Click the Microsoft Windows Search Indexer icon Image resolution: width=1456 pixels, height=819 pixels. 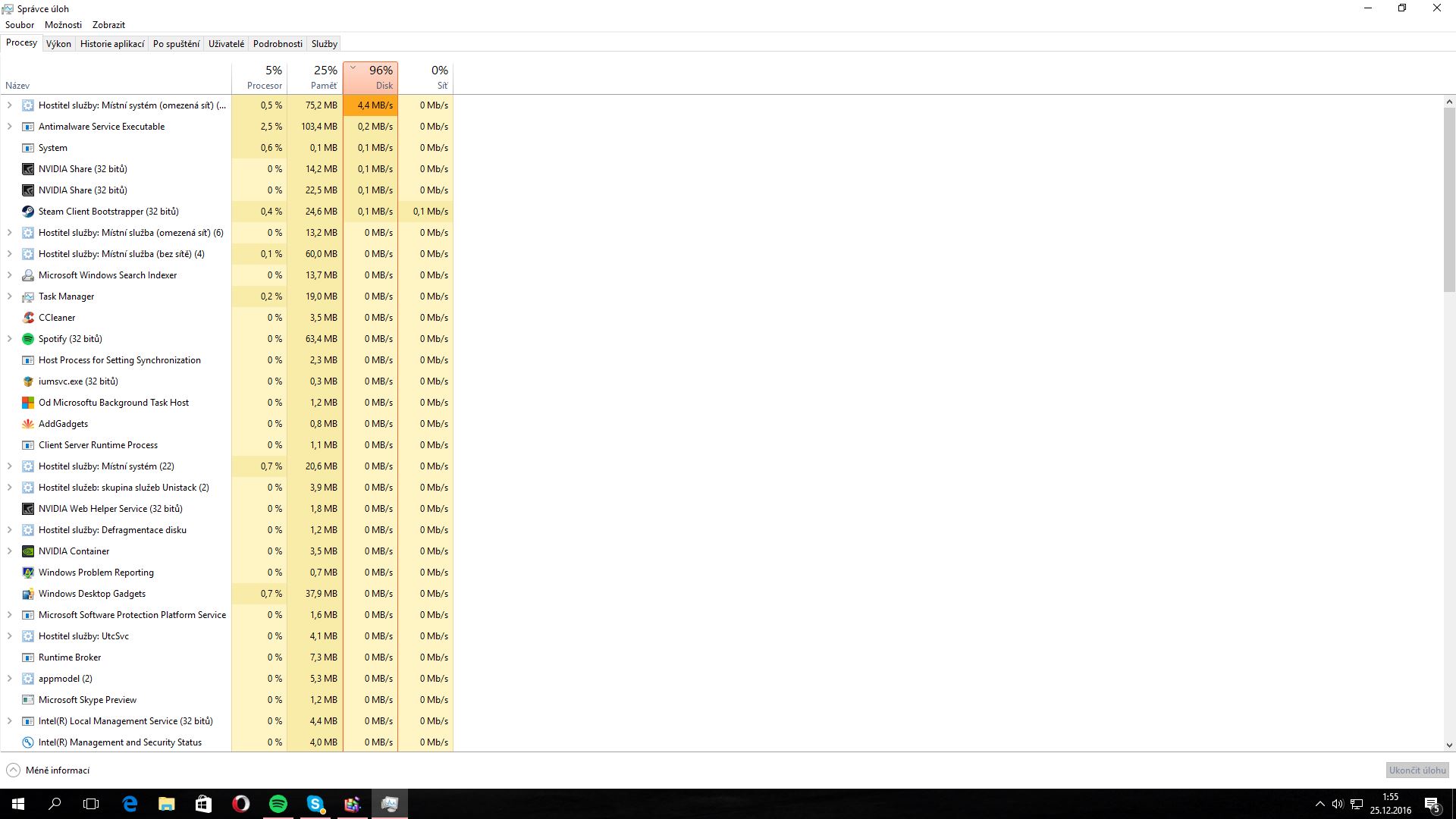(x=28, y=275)
